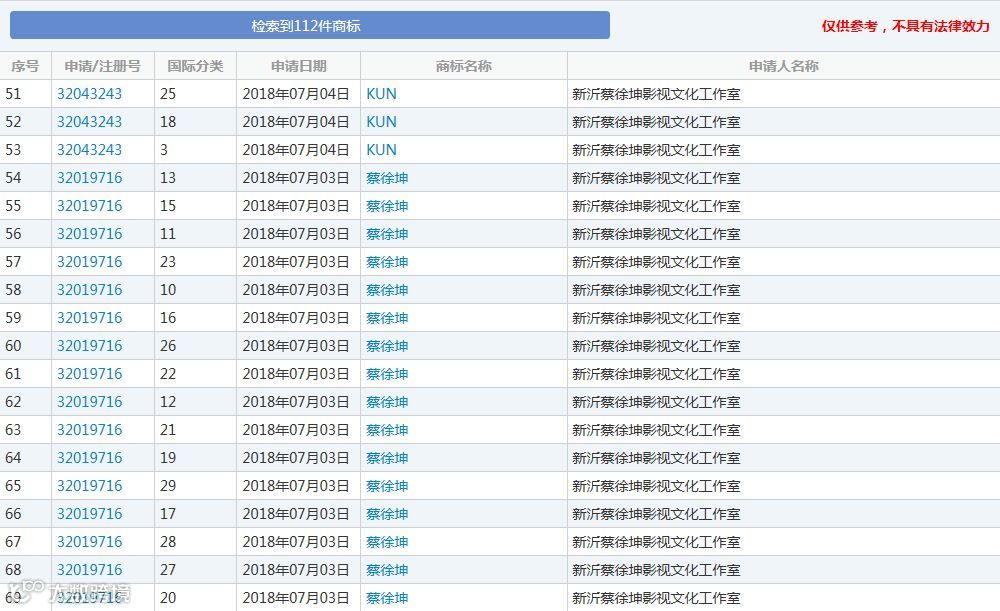Click the 商标名称 column header
This screenshot has width=1000, height=611.
(464, 66)
